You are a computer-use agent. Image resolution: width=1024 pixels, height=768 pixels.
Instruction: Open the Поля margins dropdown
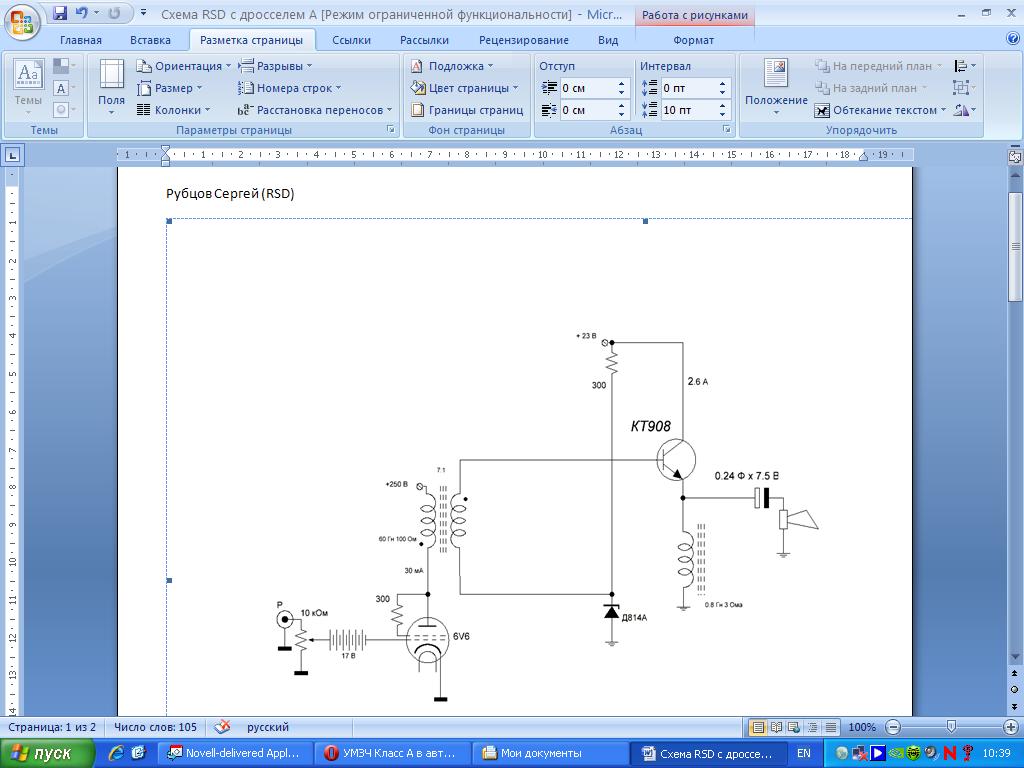click(x=111, y=87)
